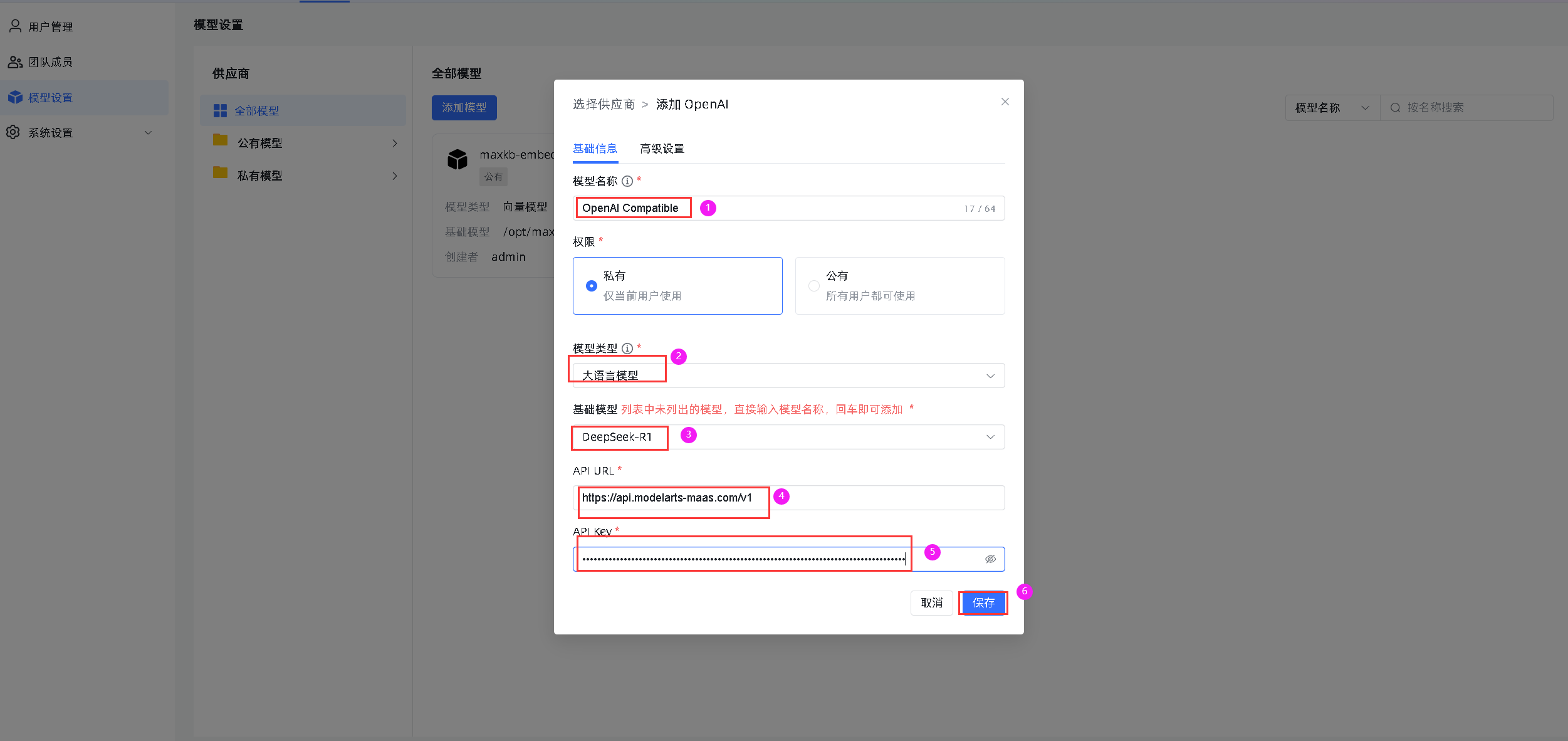
Task: Click the maxkb-embedding model cube icon
Action: click(458, 159)
